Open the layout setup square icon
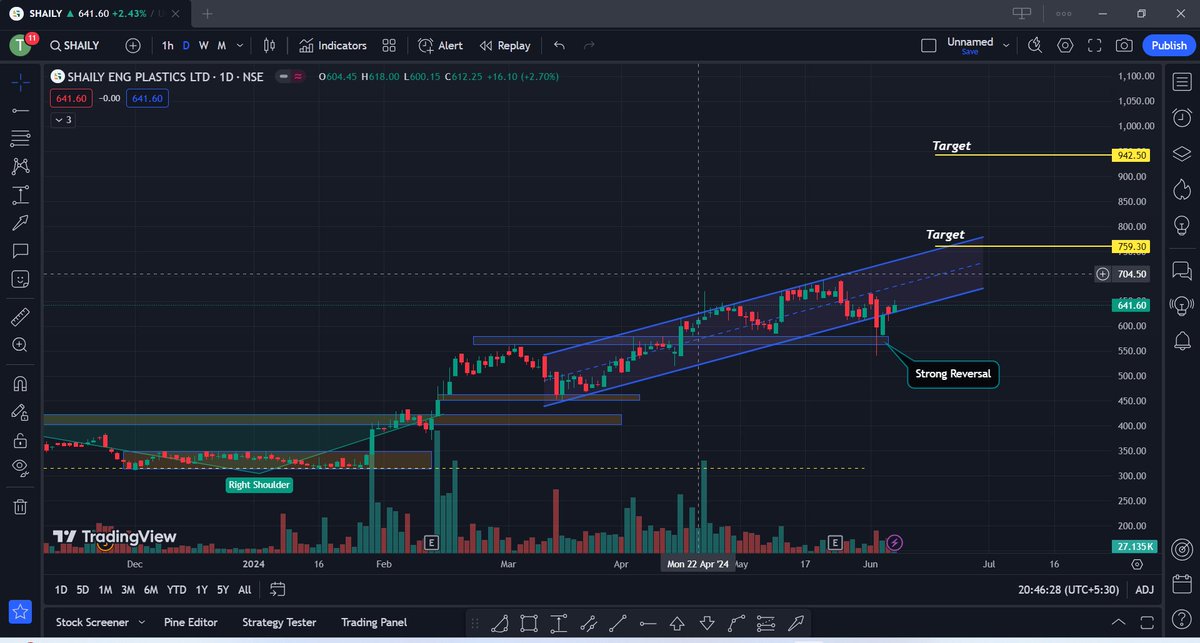1200x643 pixels. (929, 45)
